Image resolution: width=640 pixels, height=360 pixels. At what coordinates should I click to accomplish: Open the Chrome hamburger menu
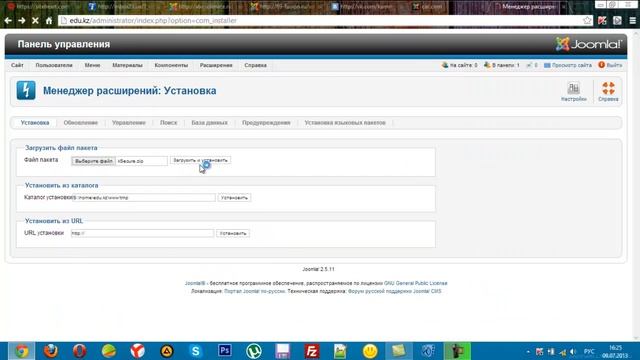632,20
